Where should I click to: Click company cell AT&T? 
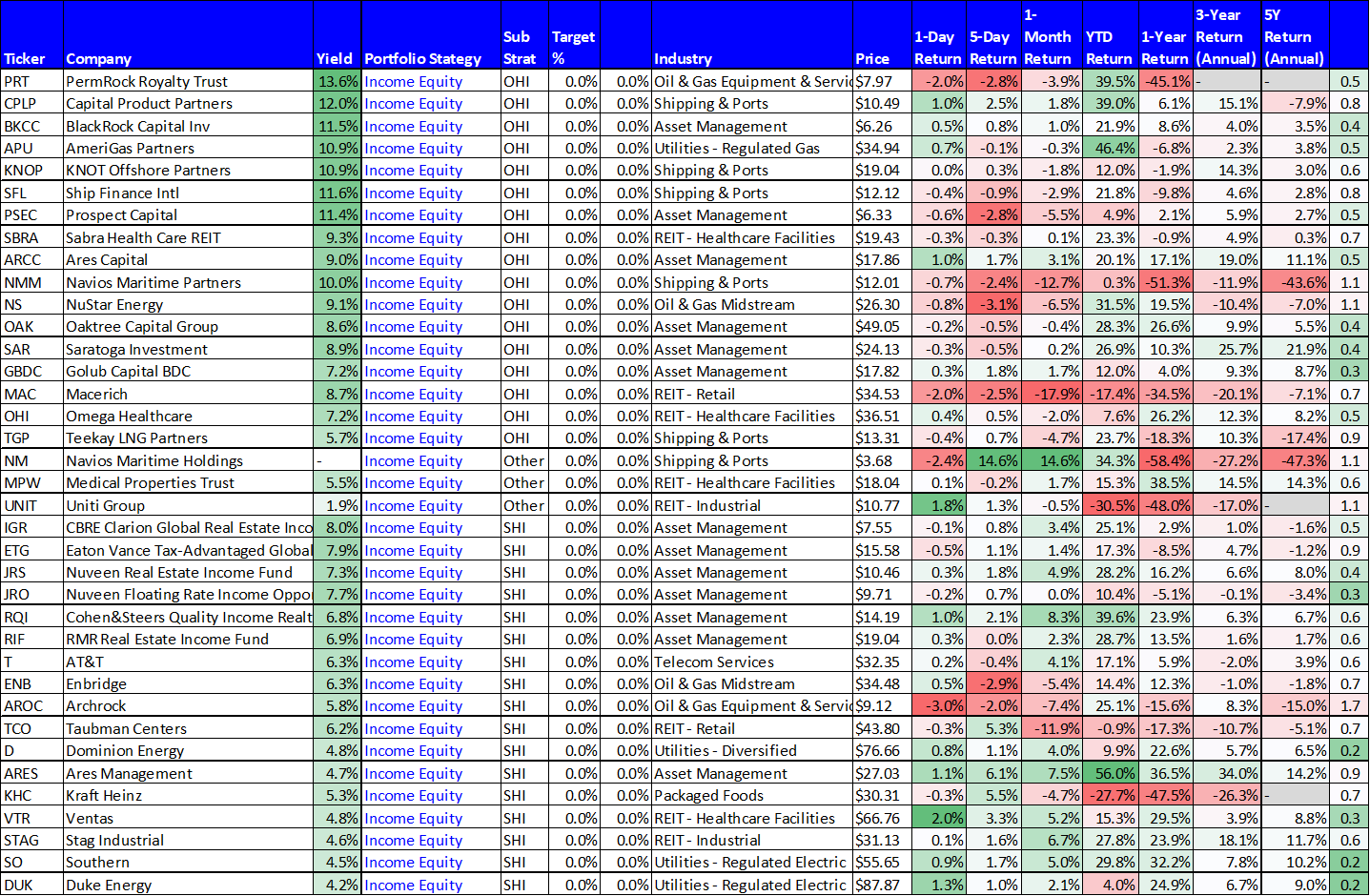(188, 662)
